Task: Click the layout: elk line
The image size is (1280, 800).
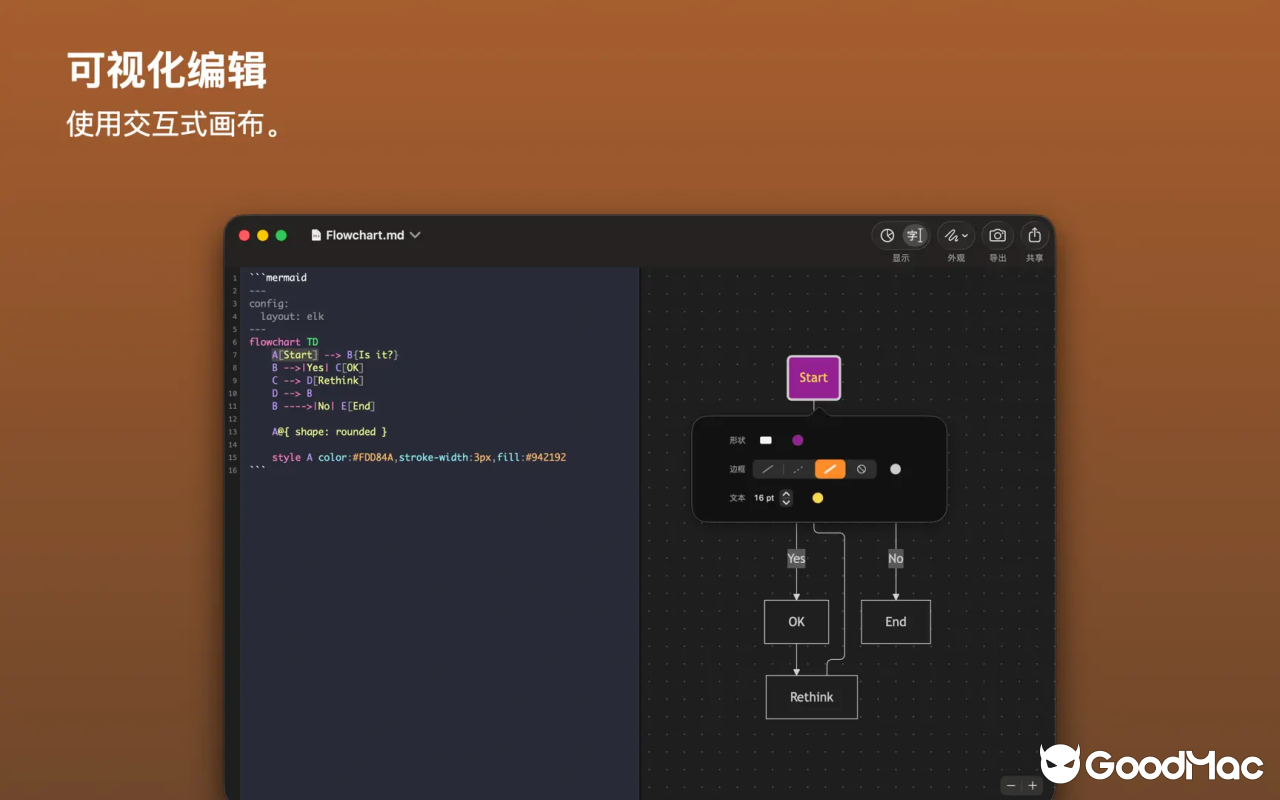Action: click(292, 317)
